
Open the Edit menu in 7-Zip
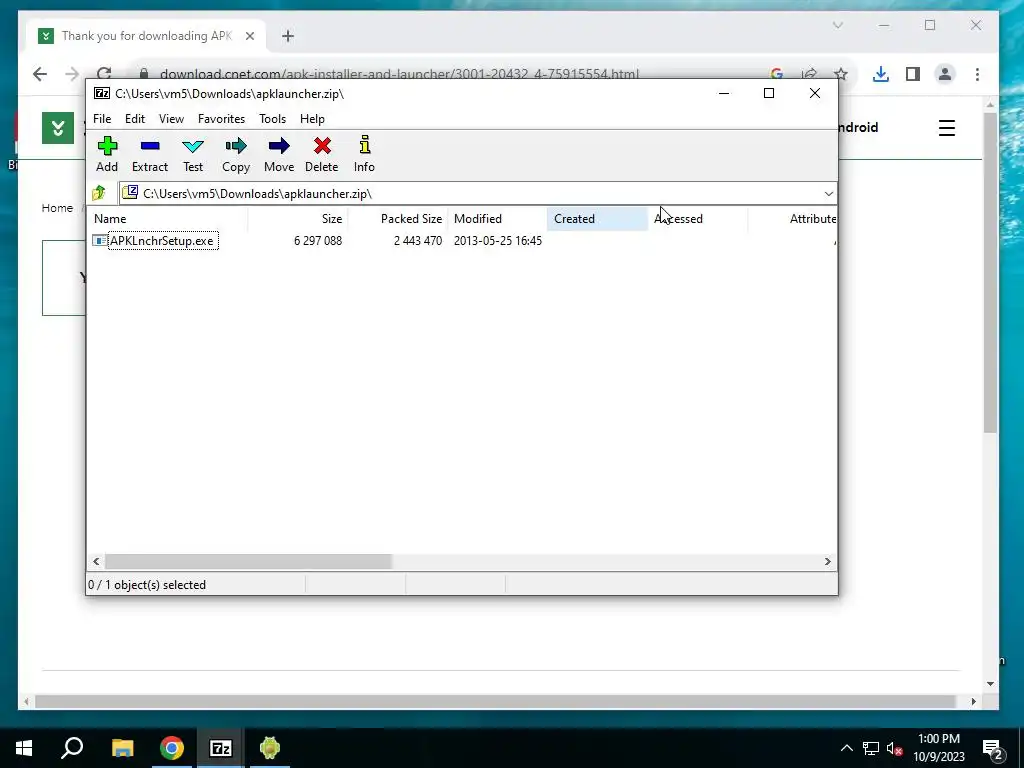(135, 119)
